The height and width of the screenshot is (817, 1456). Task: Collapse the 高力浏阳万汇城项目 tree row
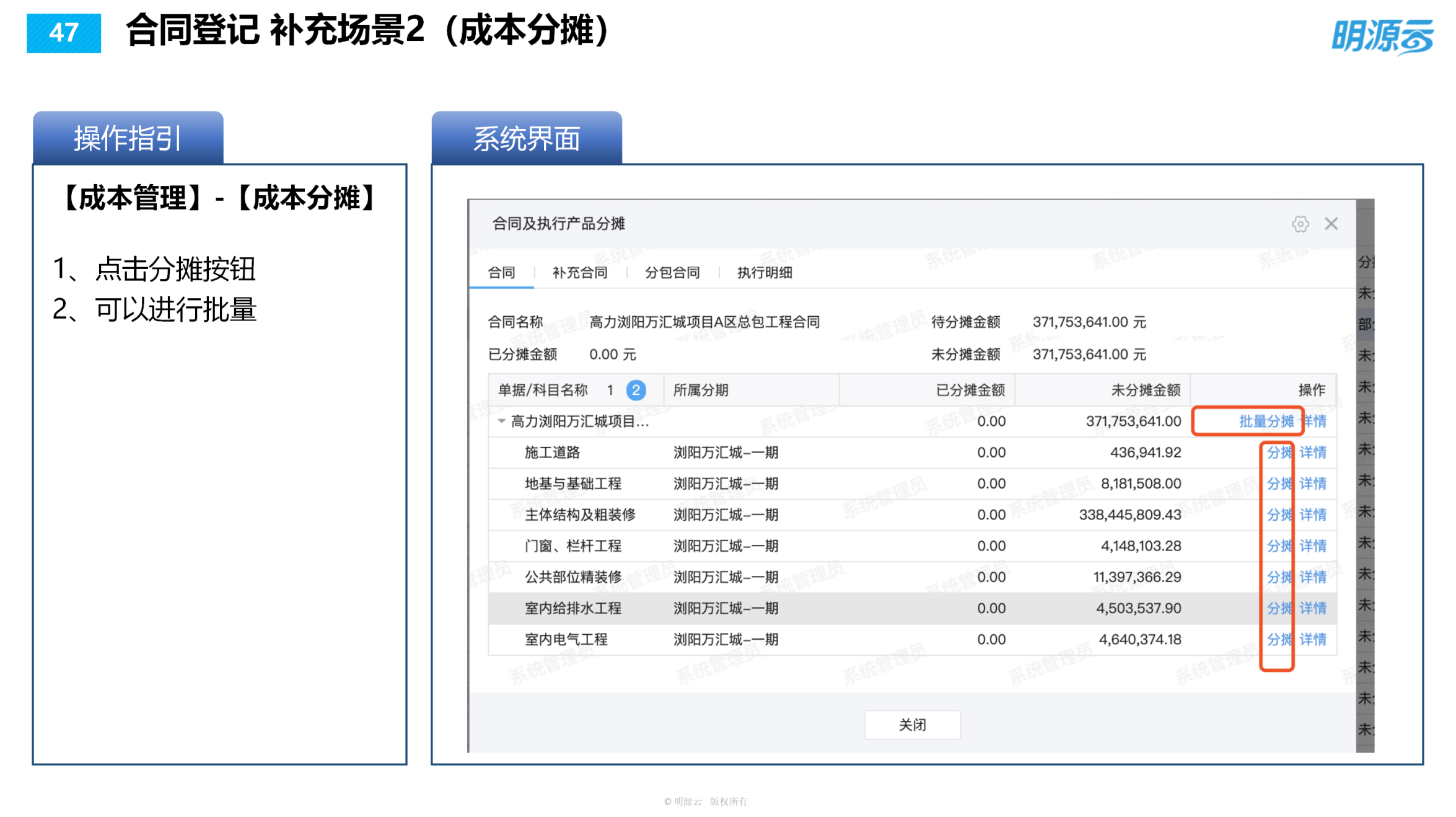[x=501, y=421]
